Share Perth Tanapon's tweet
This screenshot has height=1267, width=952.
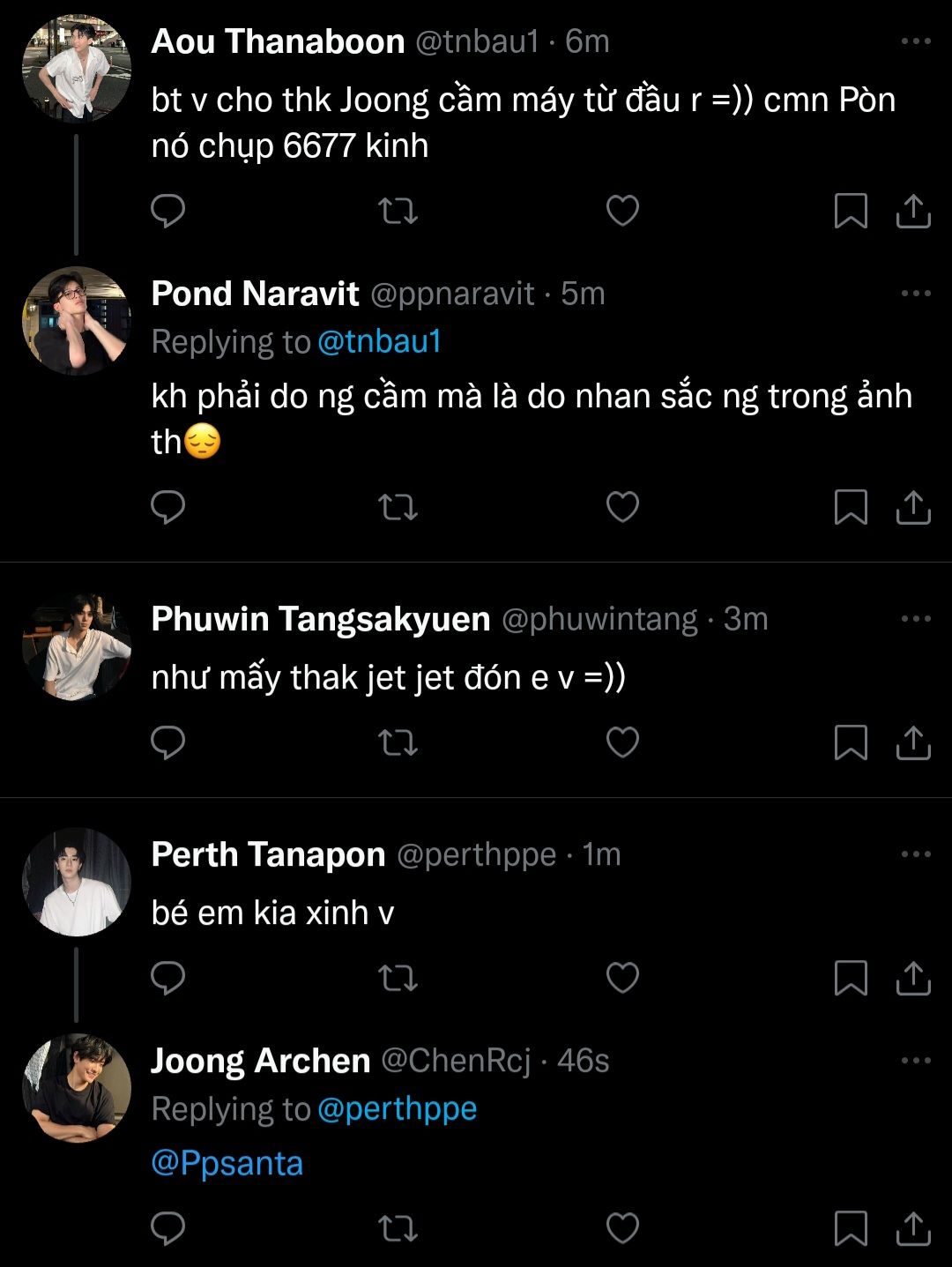(913, 978)
